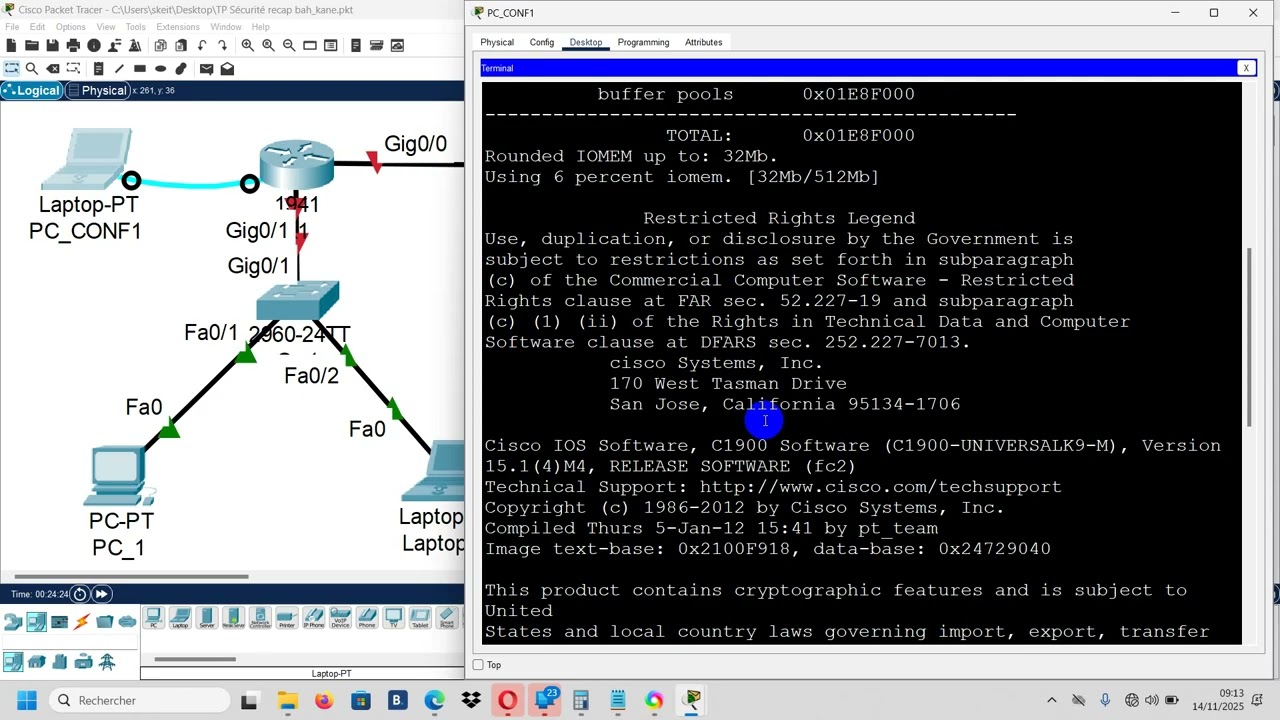Open the Config tab in PC_CONF1
Screen dimensions: 1280x720
click(542, 42)
